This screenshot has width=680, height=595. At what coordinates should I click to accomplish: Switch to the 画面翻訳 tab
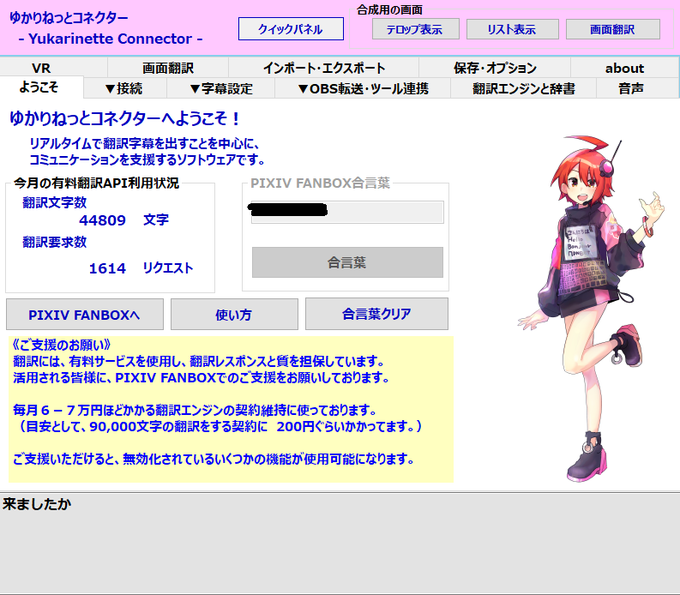pos(168,68)
